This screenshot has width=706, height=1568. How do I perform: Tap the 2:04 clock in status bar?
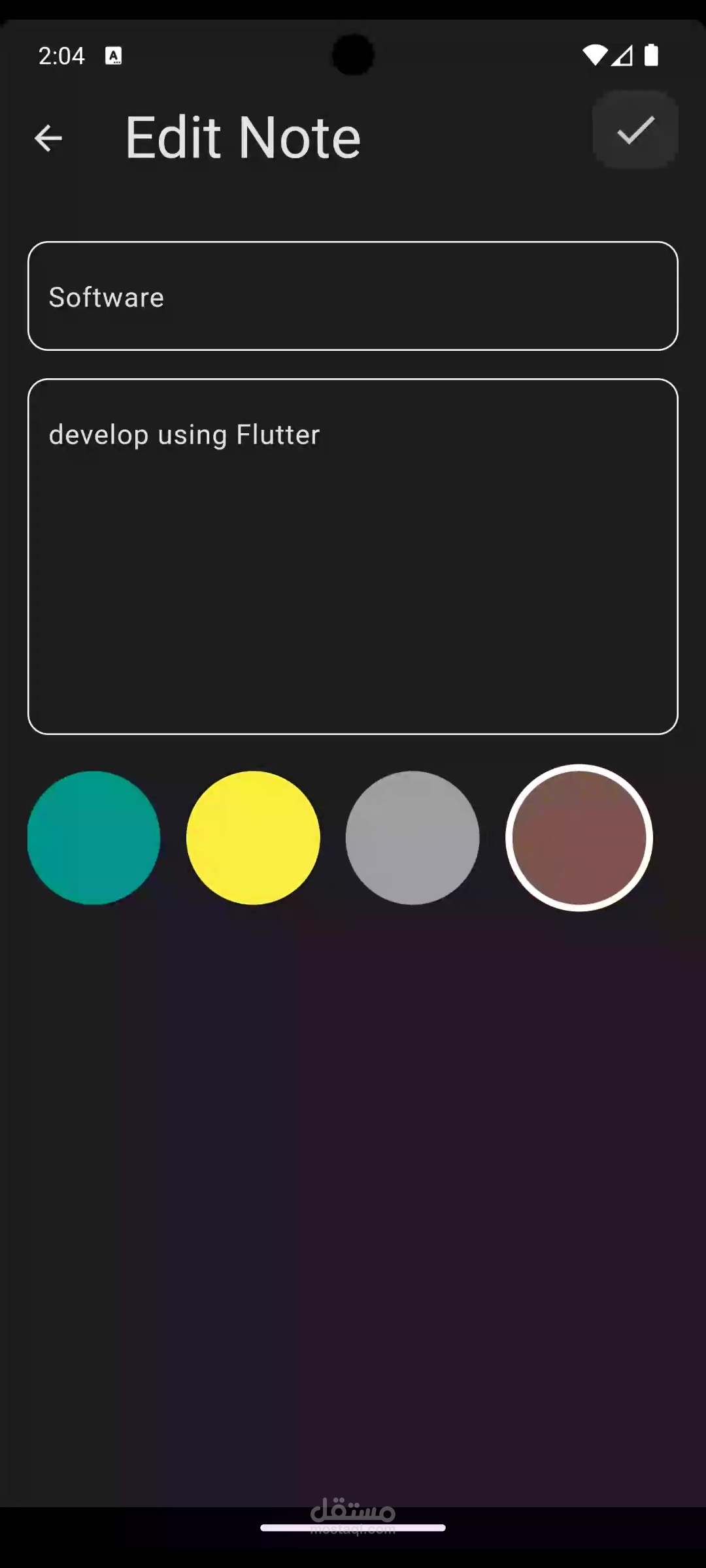coord(61,56)
